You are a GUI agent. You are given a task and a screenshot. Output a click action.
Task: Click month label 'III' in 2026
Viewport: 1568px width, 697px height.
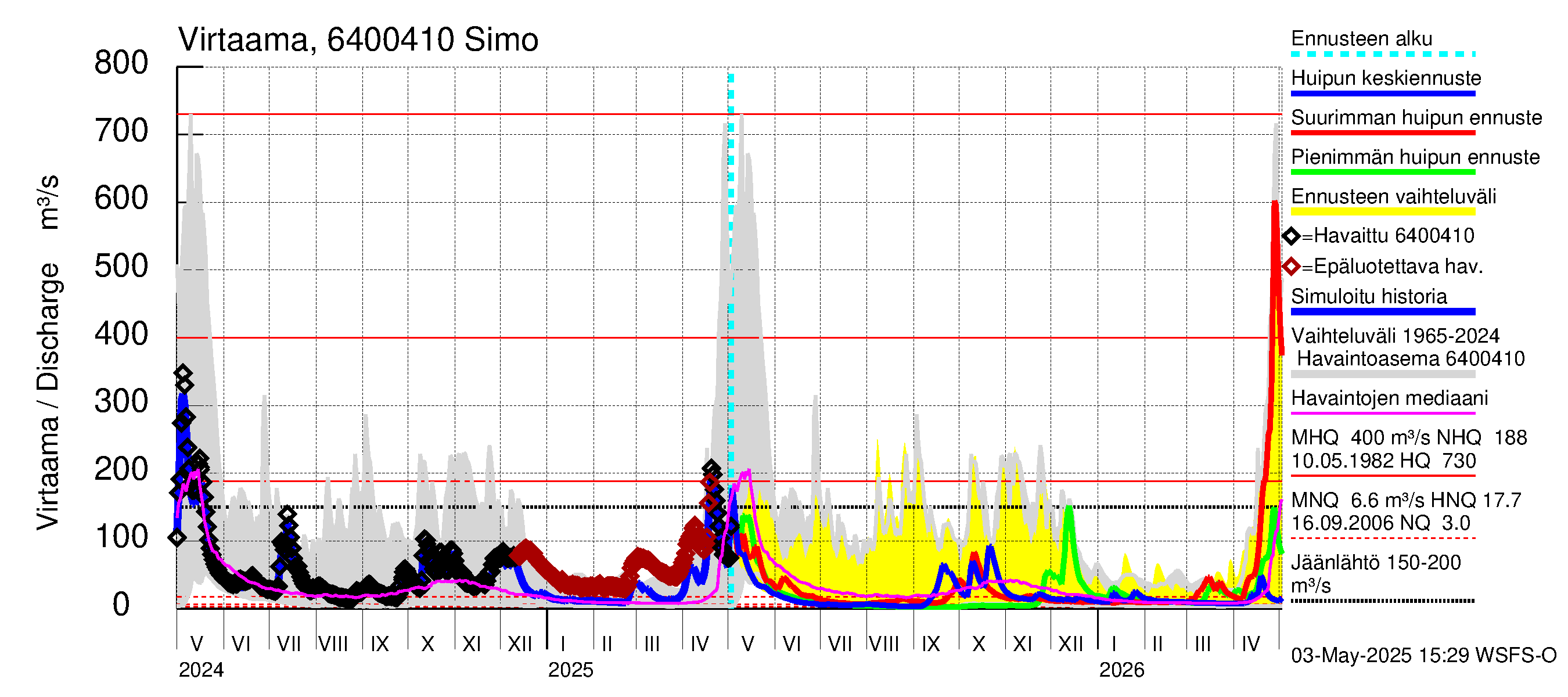tap(1202, 644)
